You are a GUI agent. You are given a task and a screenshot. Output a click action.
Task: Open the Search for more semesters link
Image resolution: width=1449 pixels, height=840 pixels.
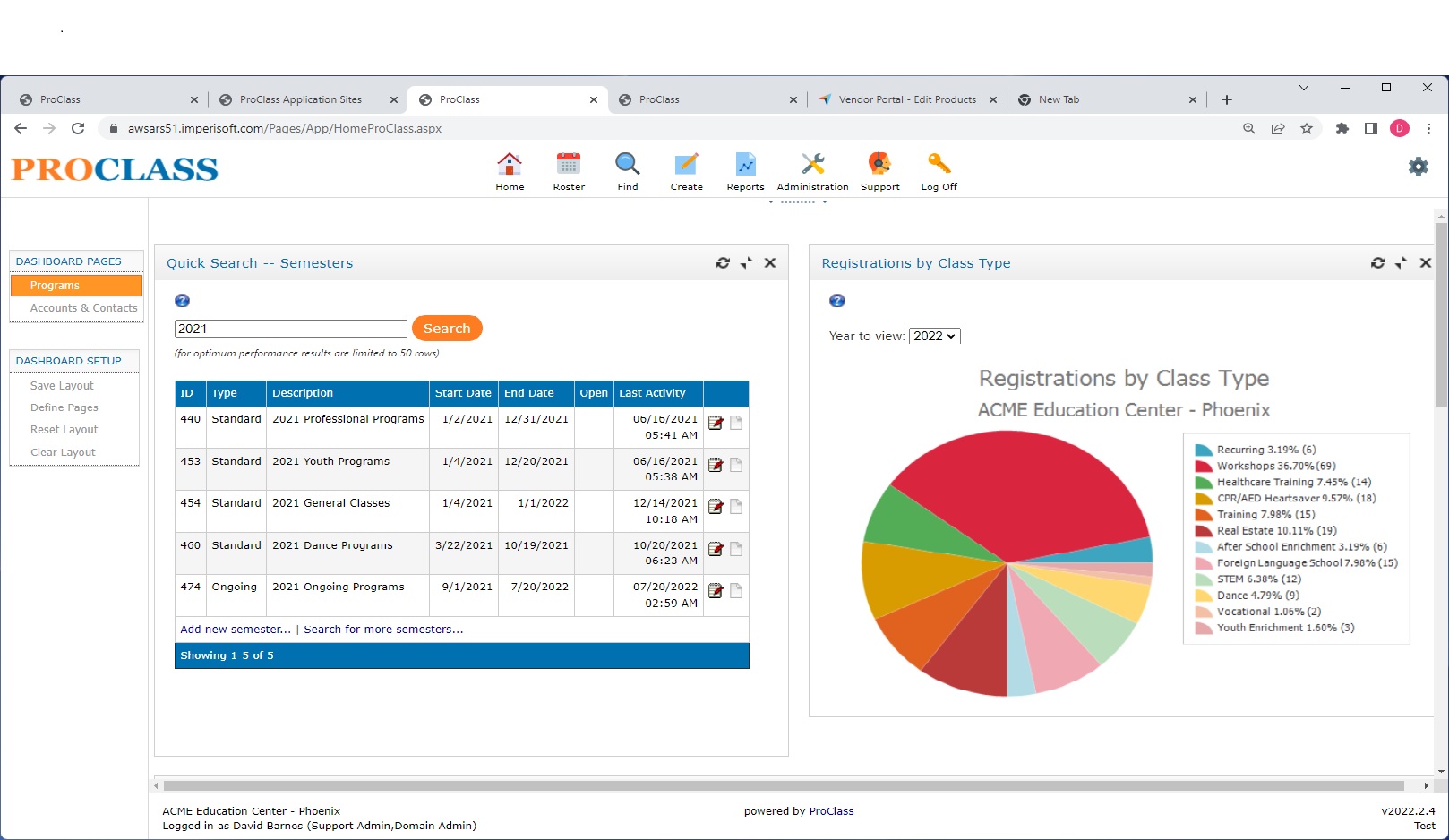[382, 629]
